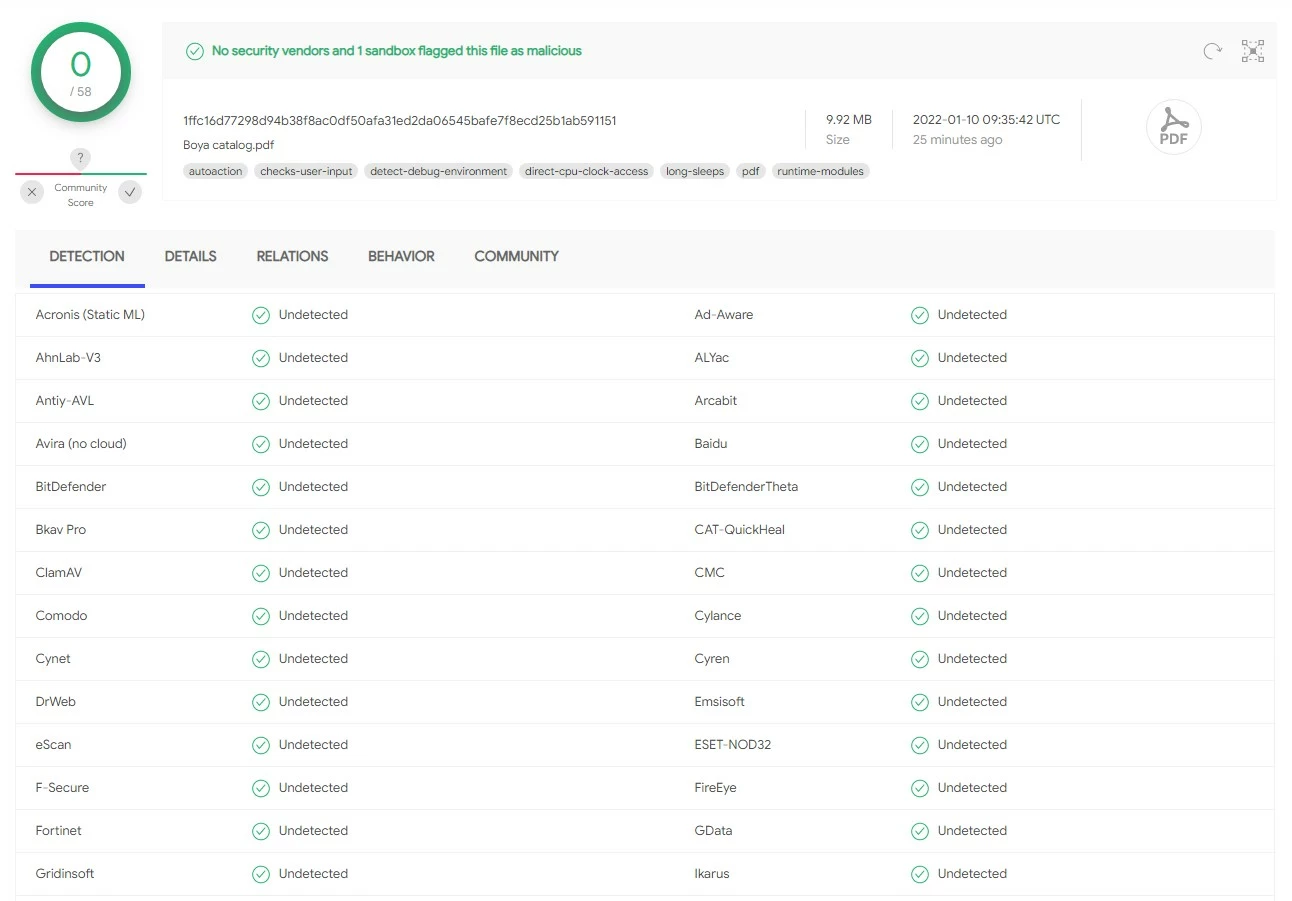The width and height of the screenshot is (1292, 901).
Task: Click the 0/58 detection score circle
Action: coord(81,72)
